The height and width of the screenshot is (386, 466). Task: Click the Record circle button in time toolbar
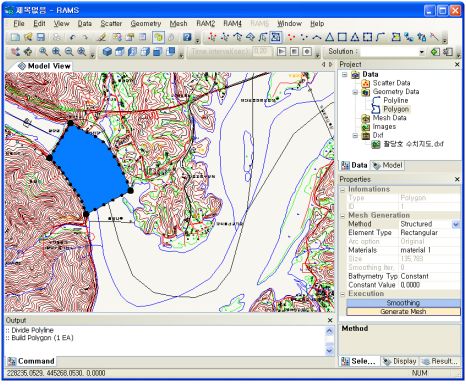pyautogui.click(x=307, y=52)
